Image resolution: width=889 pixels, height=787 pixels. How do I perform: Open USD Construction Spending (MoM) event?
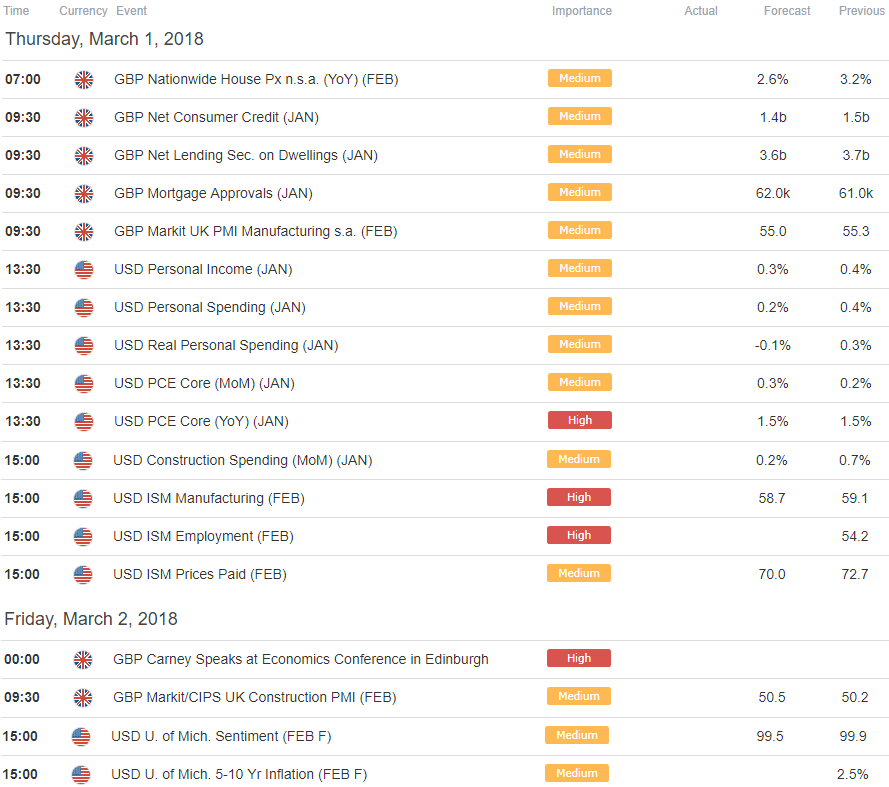coord(243,460)
